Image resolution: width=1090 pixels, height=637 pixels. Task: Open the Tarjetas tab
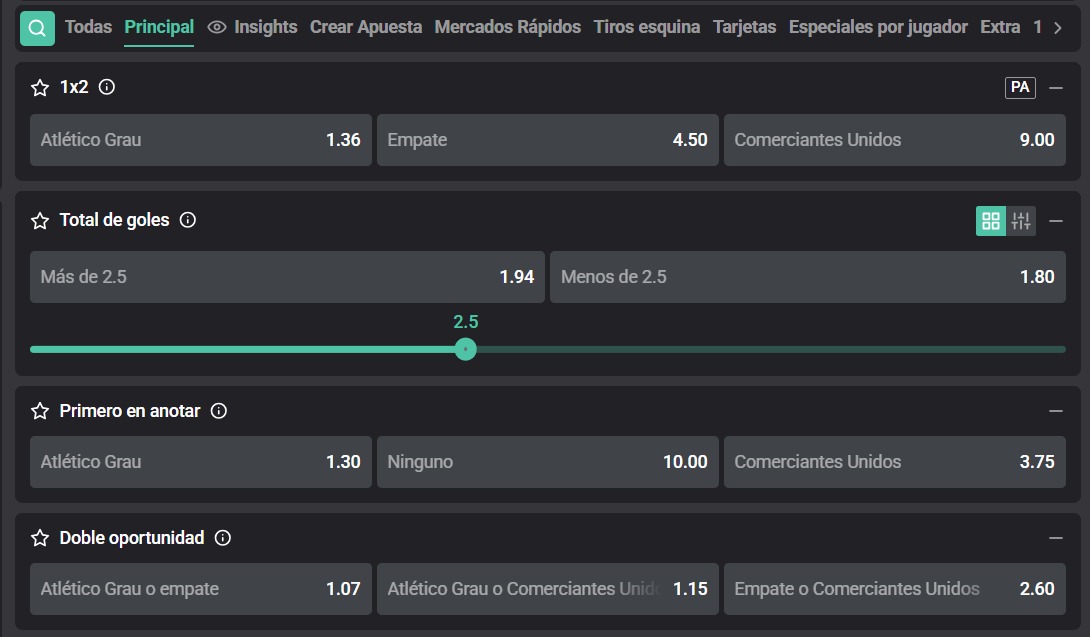745,27
